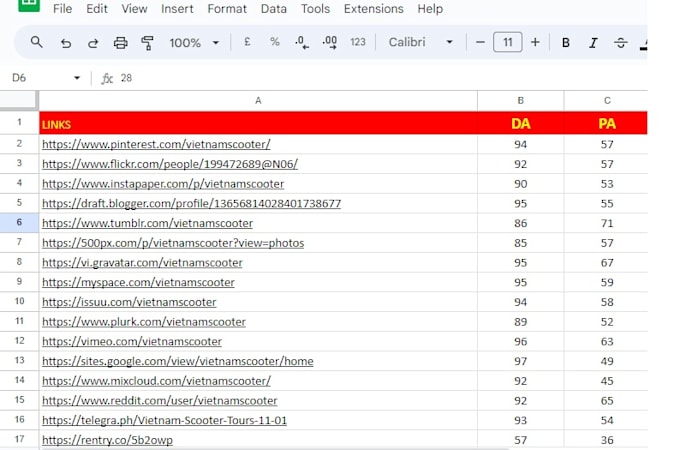This screenshot has height=450, width=680.
Task: Click the search menus magnifier icon
Action: [37, 42]
